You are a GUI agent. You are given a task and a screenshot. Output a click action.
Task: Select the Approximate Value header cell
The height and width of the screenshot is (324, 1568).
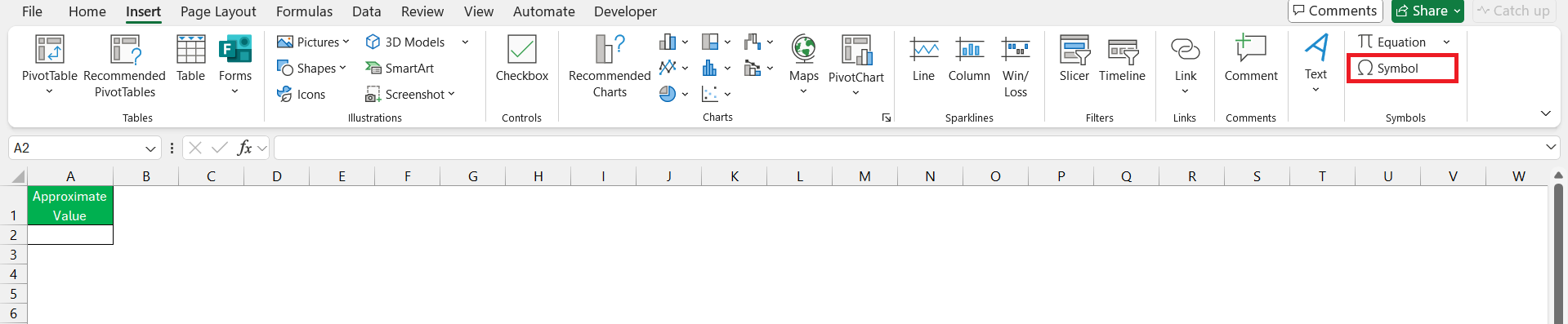[x=70, y=206]
